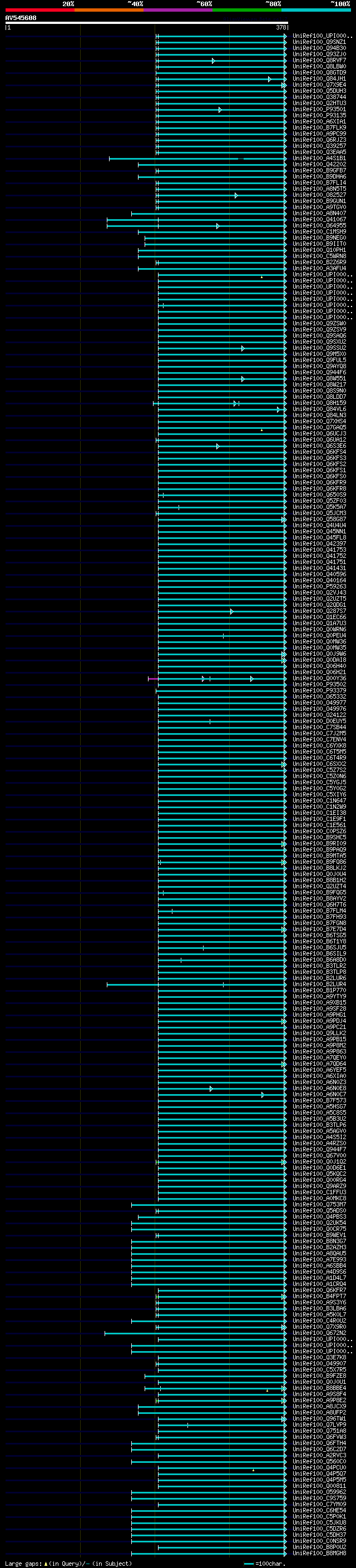Select hit label UniRef100_Q42202
The width and height of the screenshot is (356, 1568).
tap(319, 164)
